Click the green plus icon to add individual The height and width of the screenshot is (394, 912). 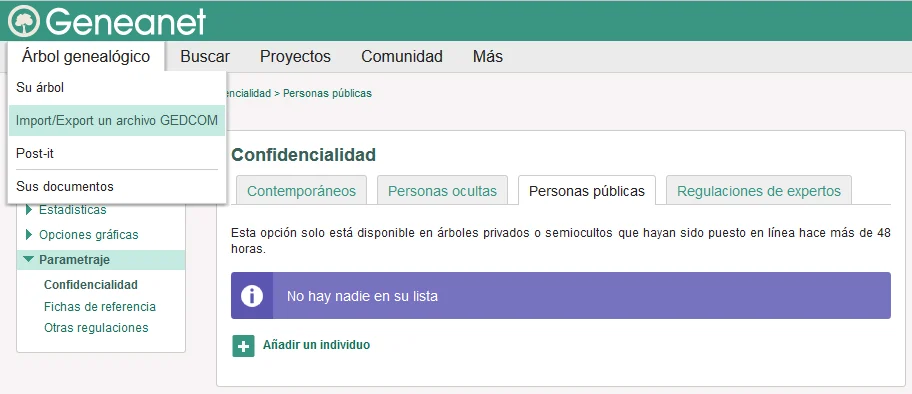coord(243,346)
